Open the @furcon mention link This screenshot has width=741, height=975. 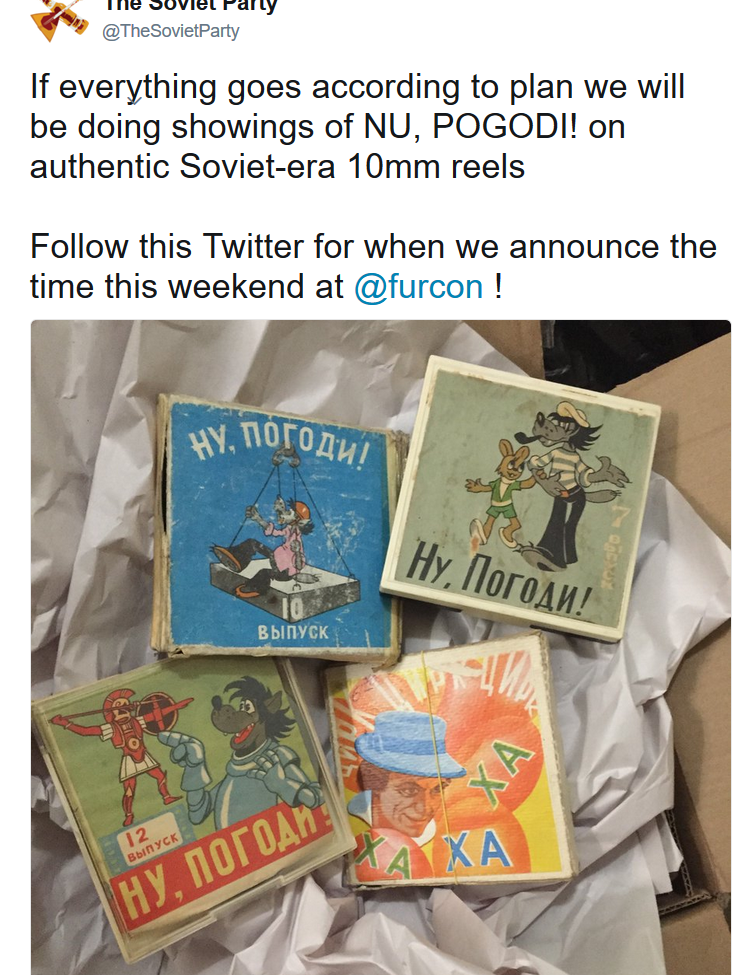[x=418, y=287]
